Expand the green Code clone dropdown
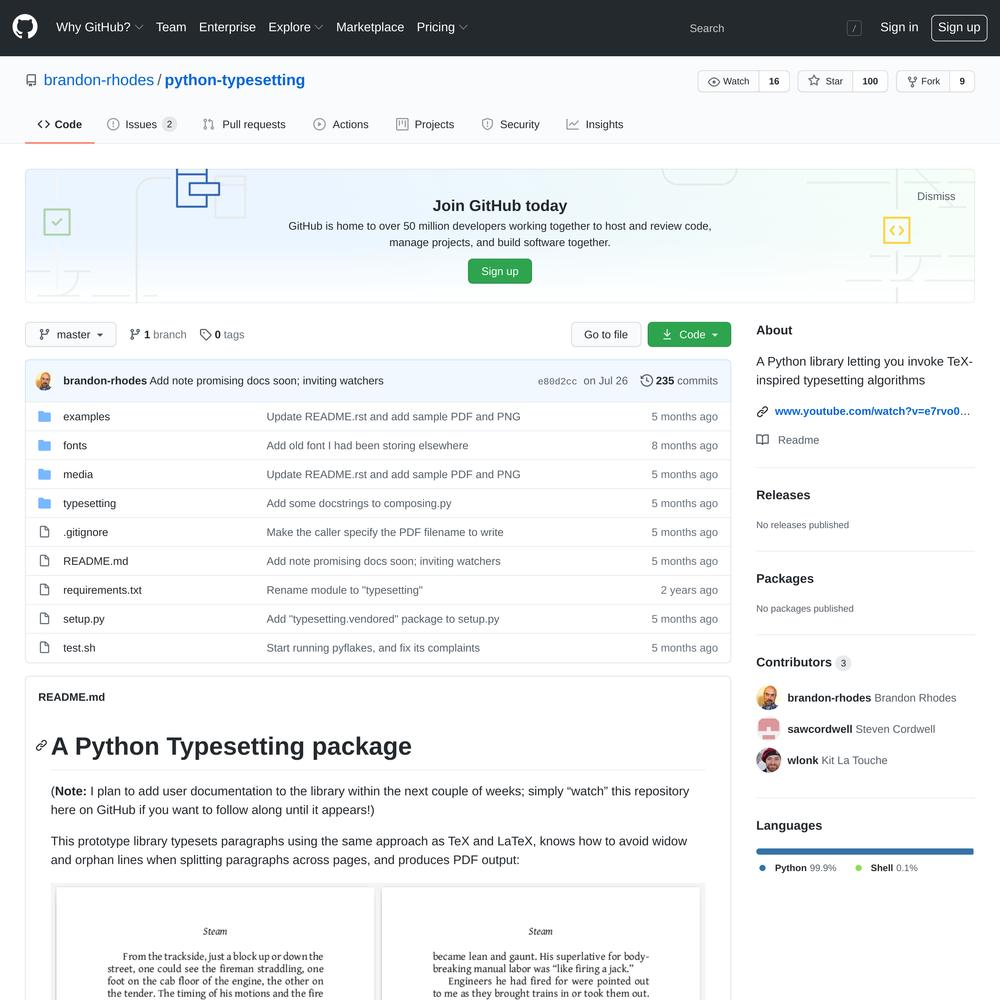 pos(689,335)
